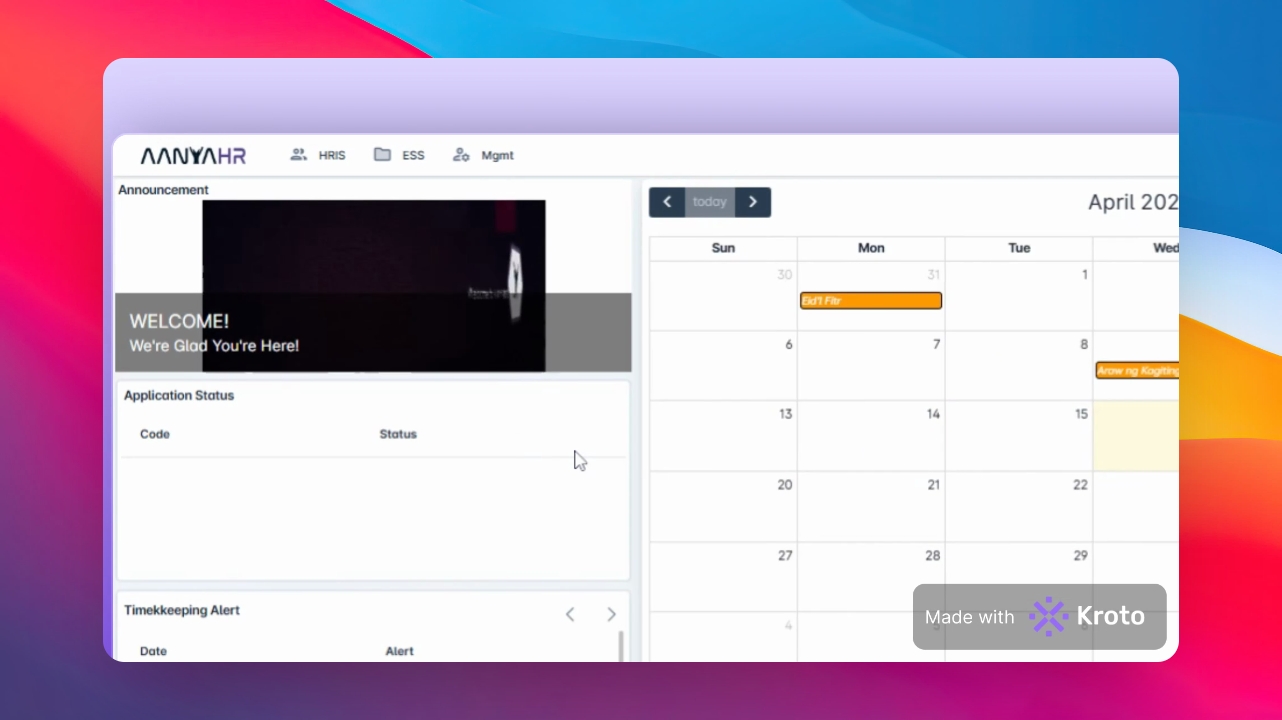Screen dimensions: 1282x720
Task: Open the Eid'l Fitr calendar event
Action: (x=871, y=300)
